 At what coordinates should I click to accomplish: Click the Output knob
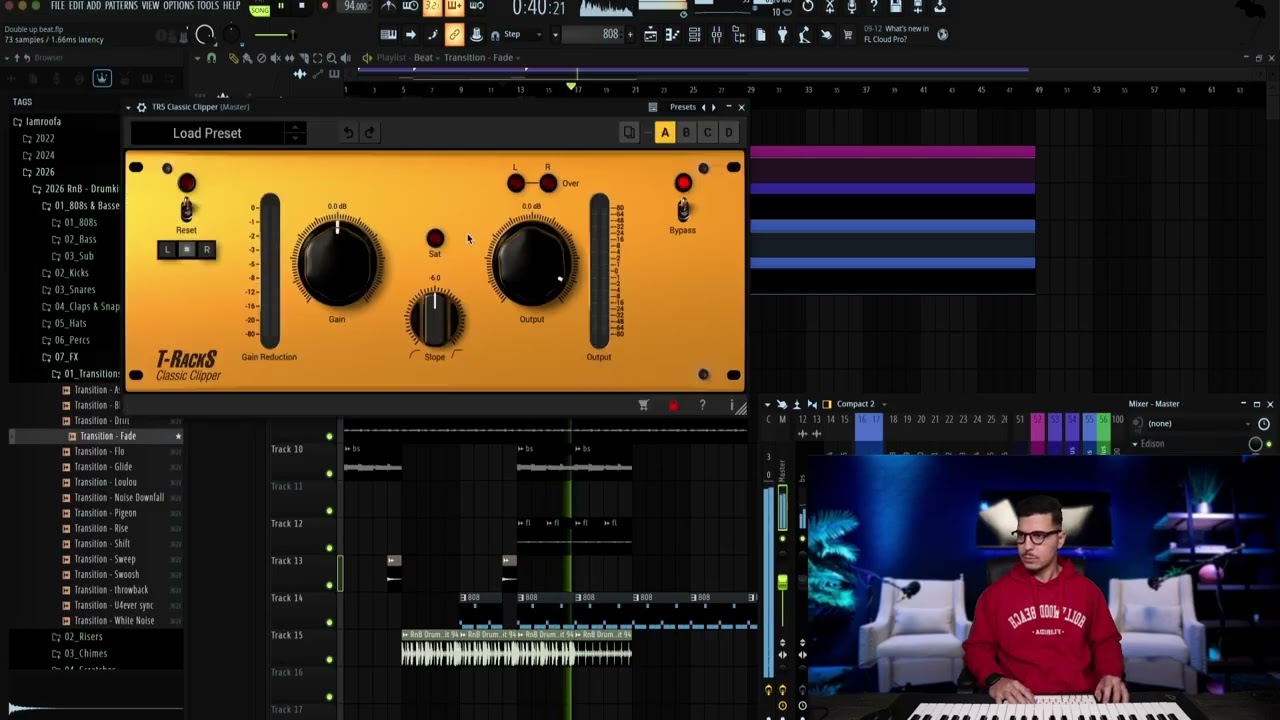532,261
